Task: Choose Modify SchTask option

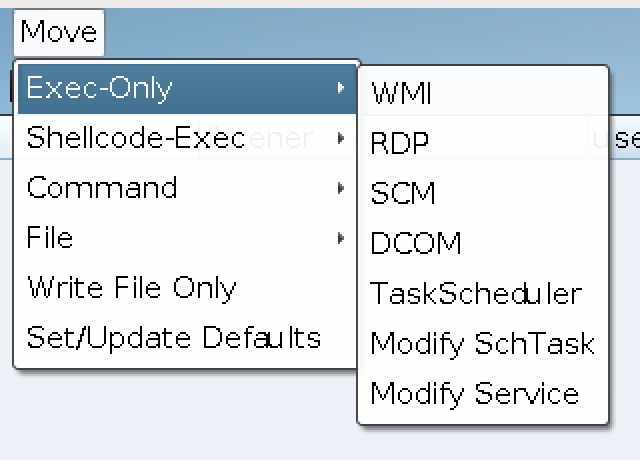Action: coord(483,343)
